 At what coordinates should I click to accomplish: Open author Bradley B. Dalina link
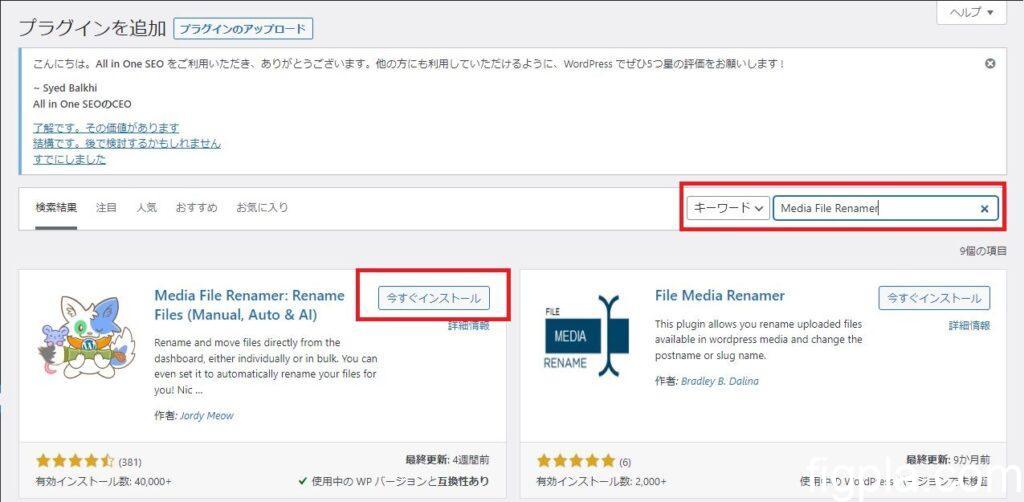click(x=720, y=381)
